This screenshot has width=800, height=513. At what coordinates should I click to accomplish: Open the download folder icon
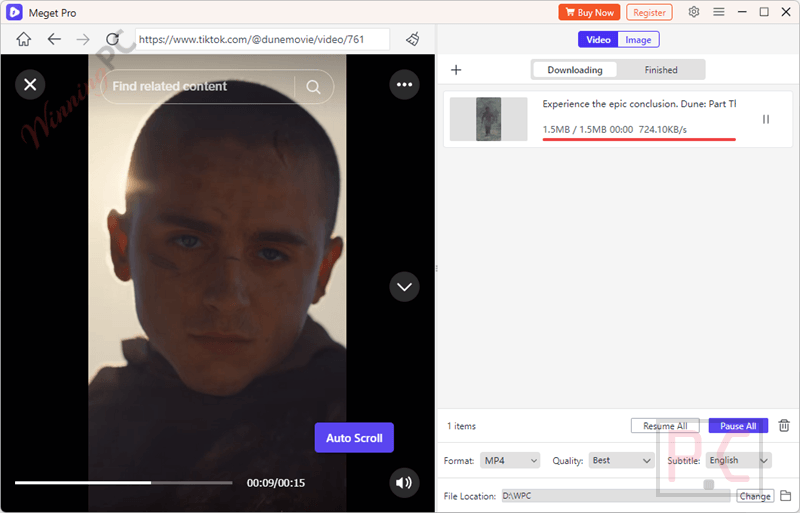(786, 496)
